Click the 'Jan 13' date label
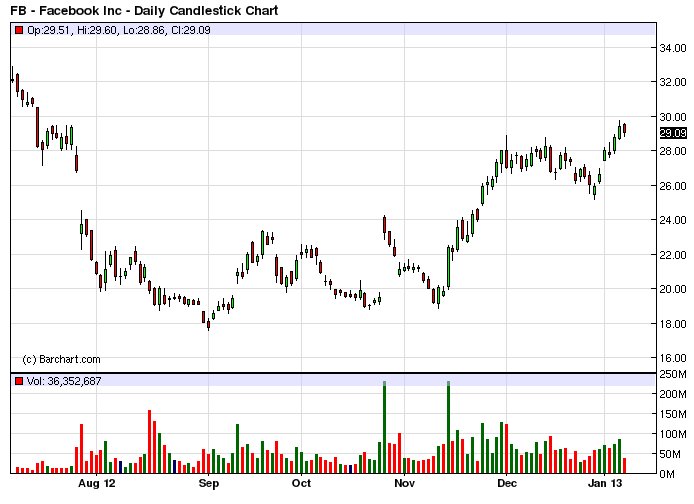This screenshot has width=694, height=504. click(605, 483)
